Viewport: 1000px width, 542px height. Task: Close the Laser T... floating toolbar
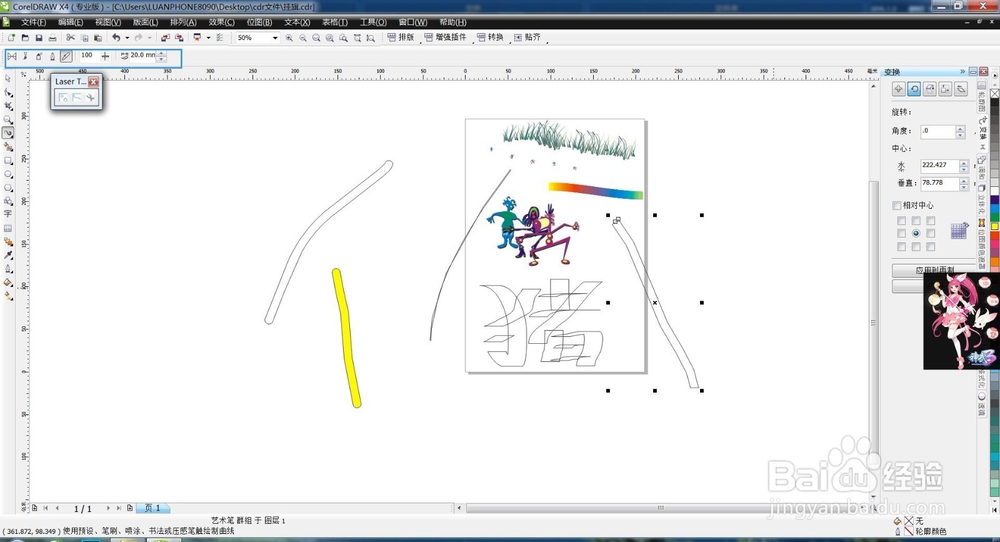(x=94, y=82)
